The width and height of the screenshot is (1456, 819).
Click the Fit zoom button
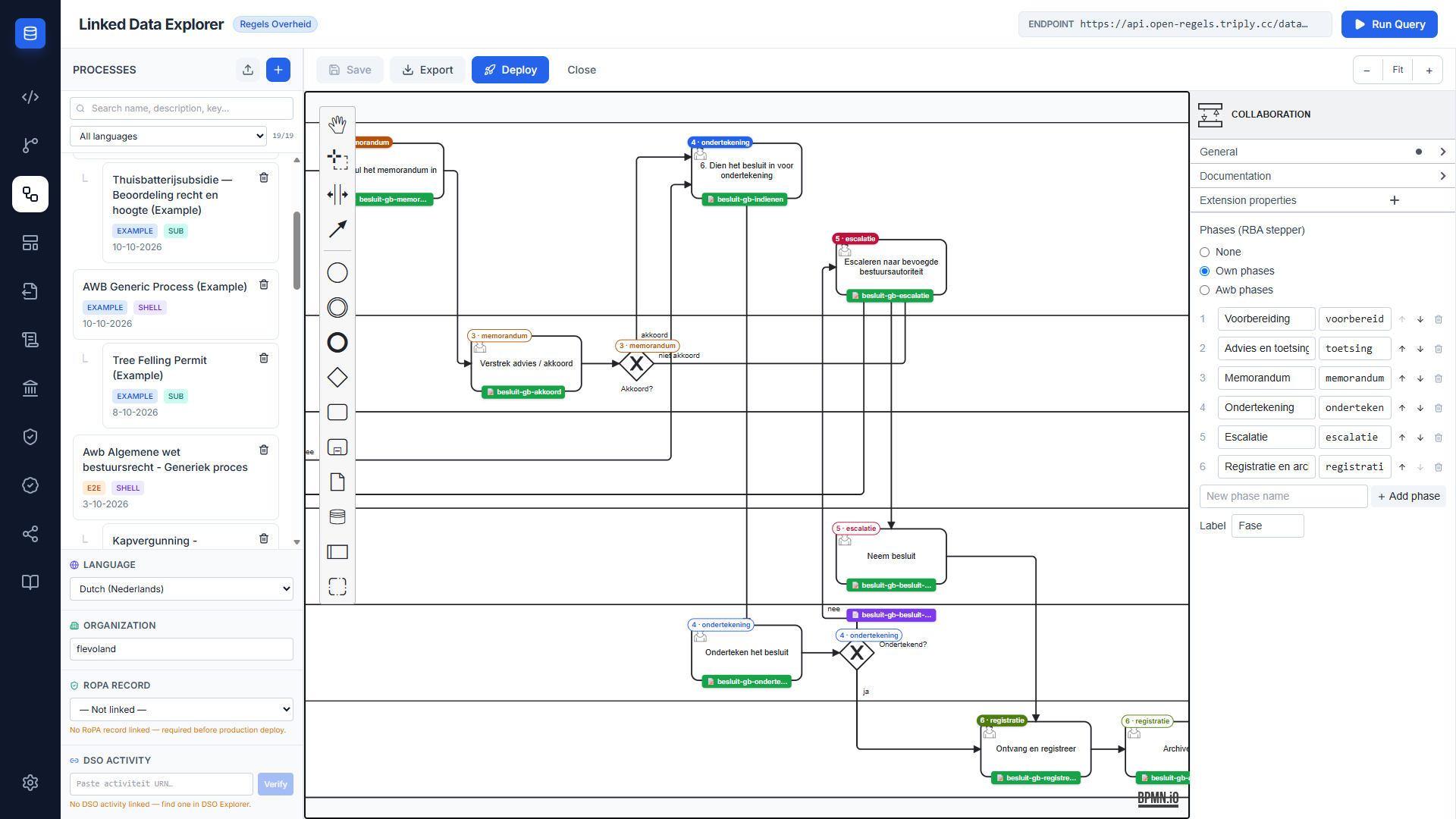tap(1398, 70)
